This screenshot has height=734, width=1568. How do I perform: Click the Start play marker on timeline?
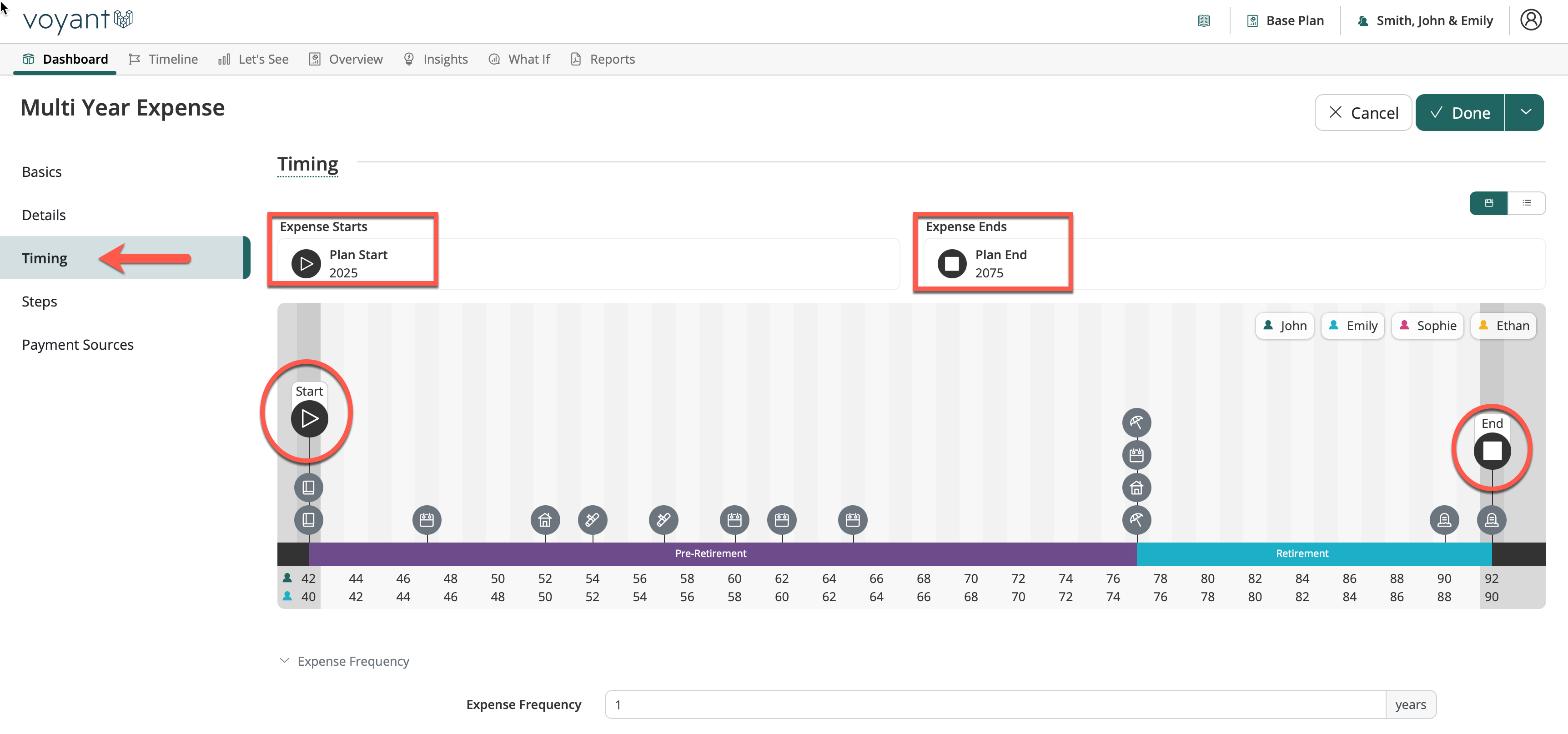click(x=309, y=419)
